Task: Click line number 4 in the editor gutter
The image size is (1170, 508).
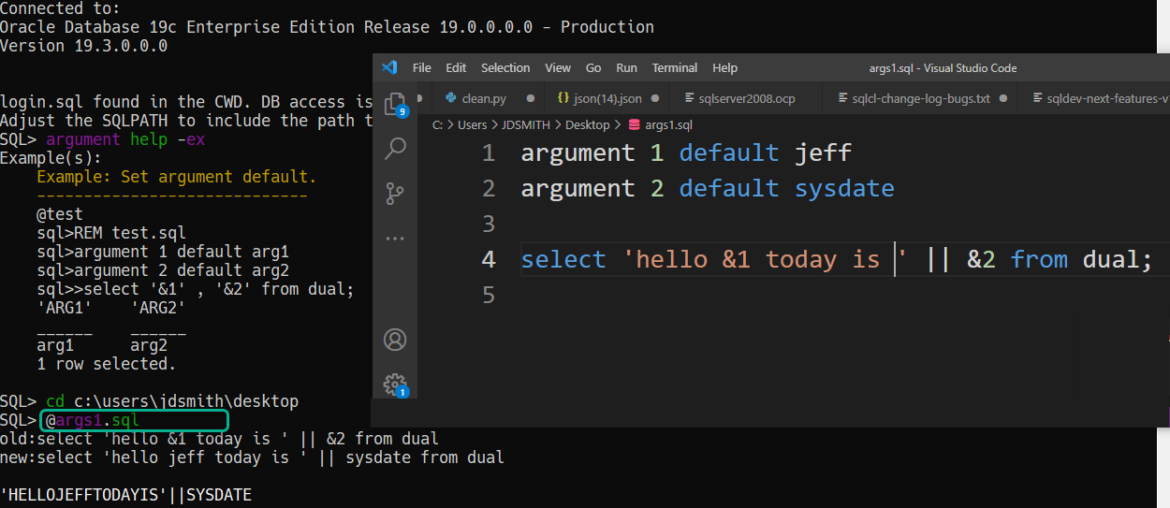Action: click(488, 260)
